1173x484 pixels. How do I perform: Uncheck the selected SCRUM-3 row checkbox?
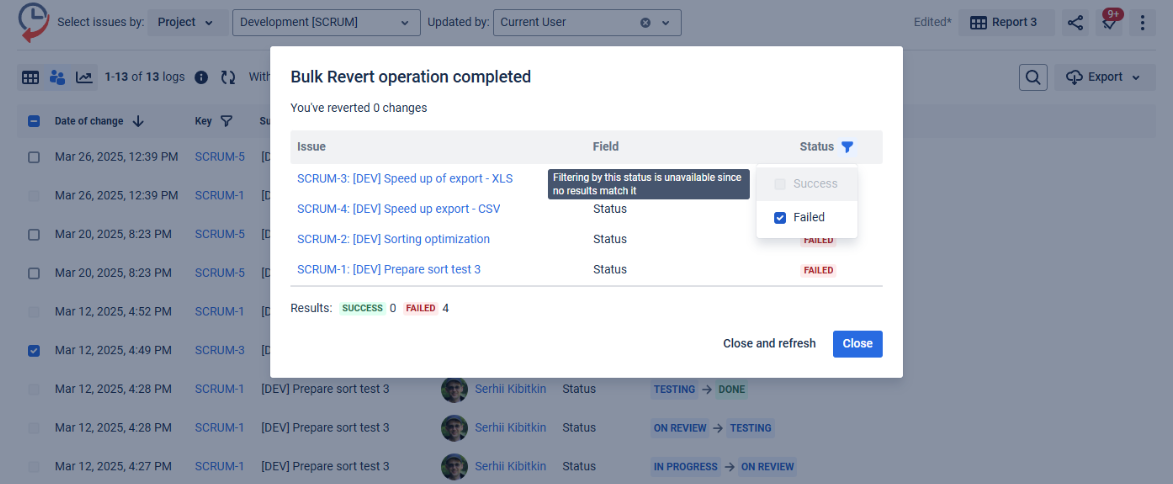coord(34,350)
